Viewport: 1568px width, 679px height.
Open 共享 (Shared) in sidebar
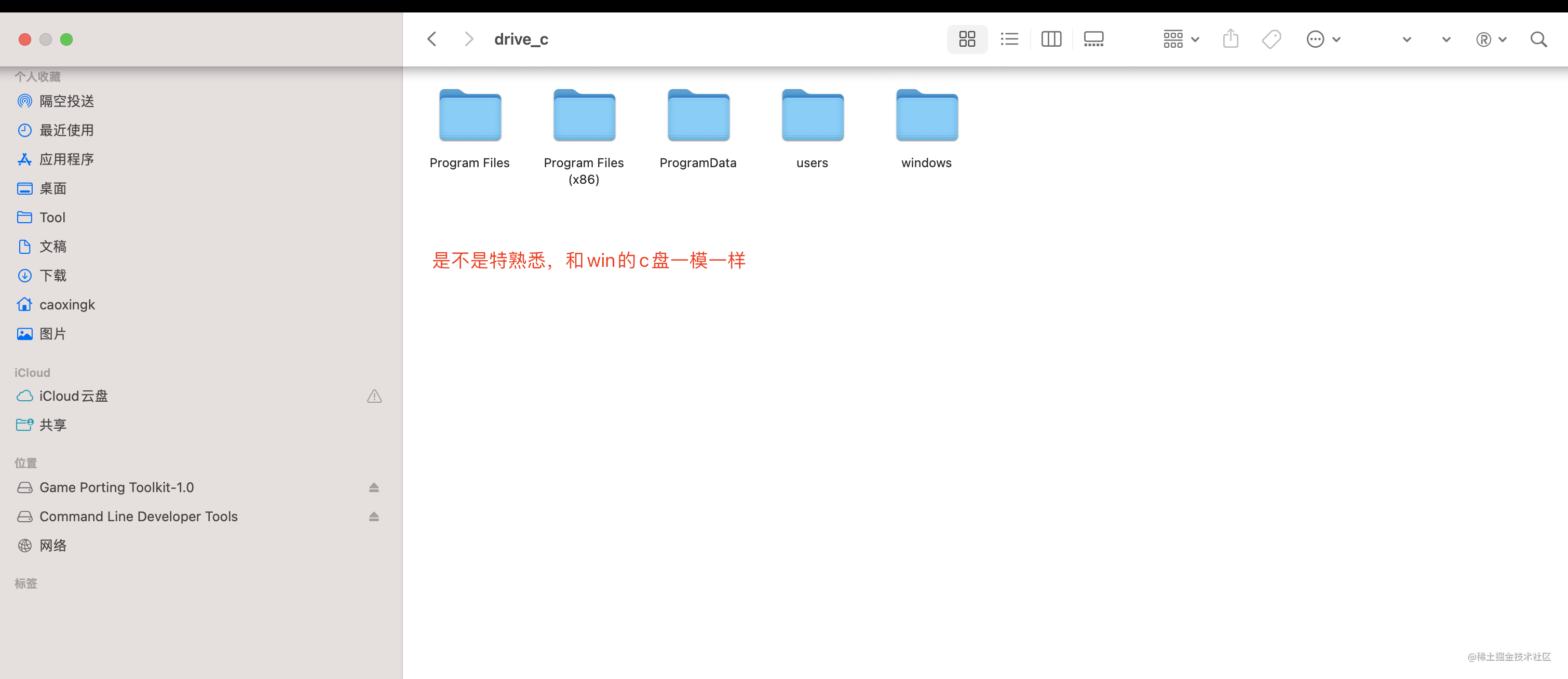[x=201, y=425]
